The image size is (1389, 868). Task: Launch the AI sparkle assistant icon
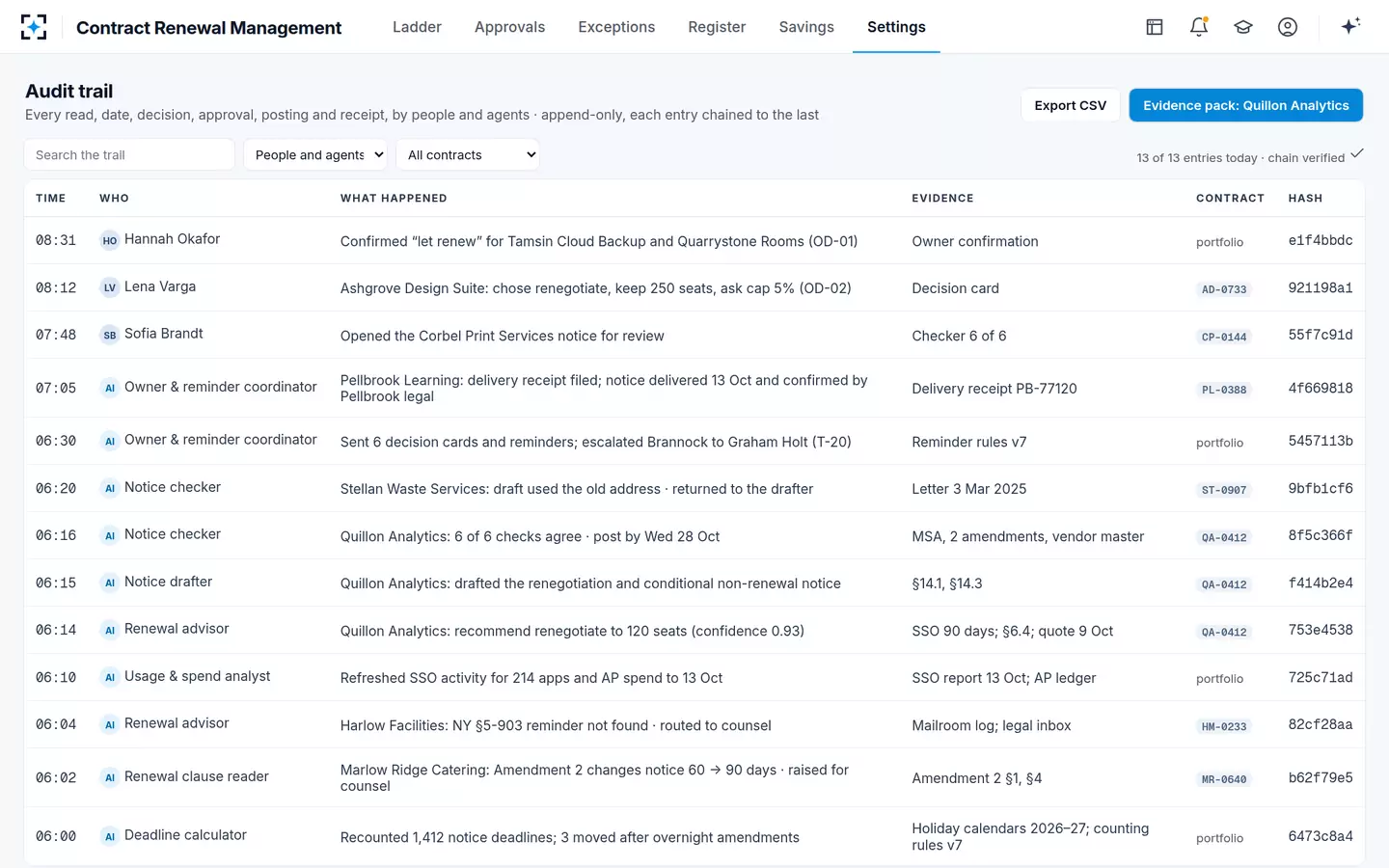[1350, 26]
